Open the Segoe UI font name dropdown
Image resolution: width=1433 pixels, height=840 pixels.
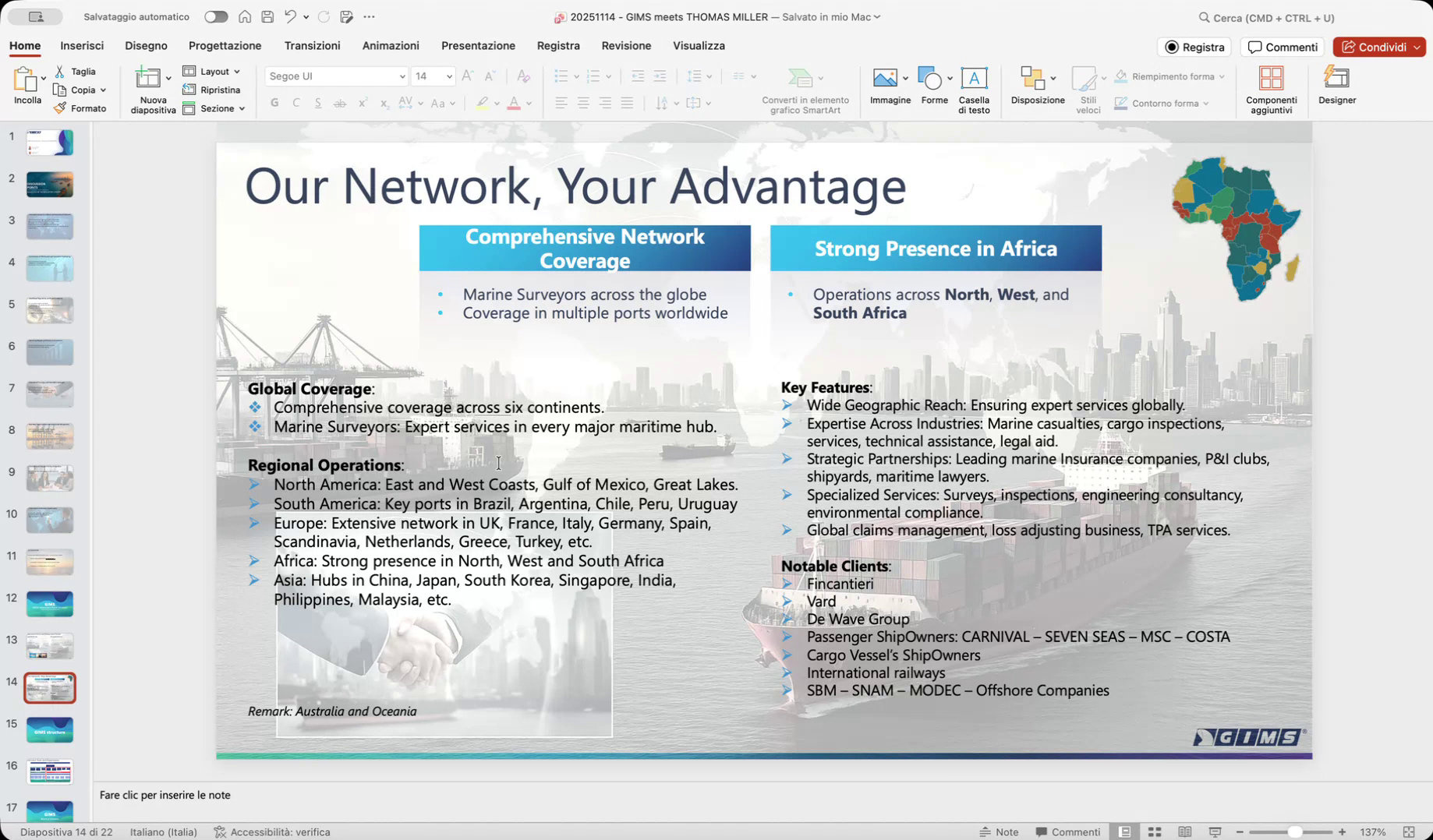[x=402, y=76]
